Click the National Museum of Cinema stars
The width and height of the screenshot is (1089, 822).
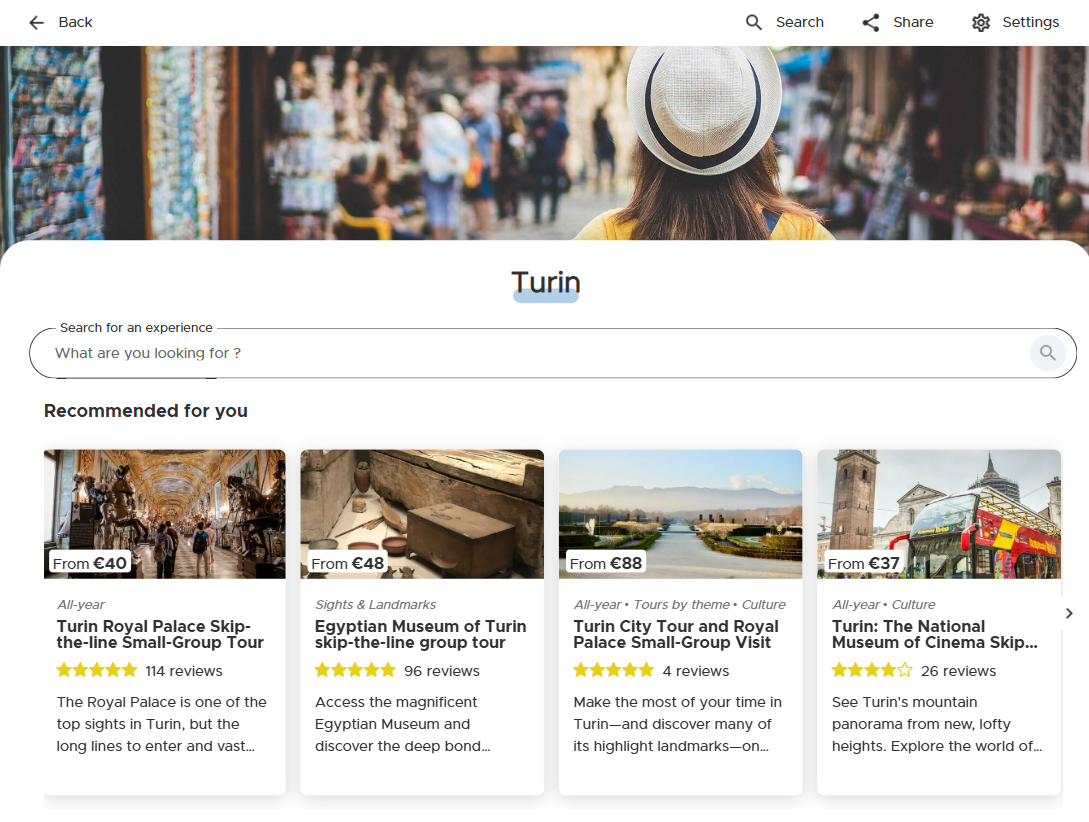(x=872, y=670)
